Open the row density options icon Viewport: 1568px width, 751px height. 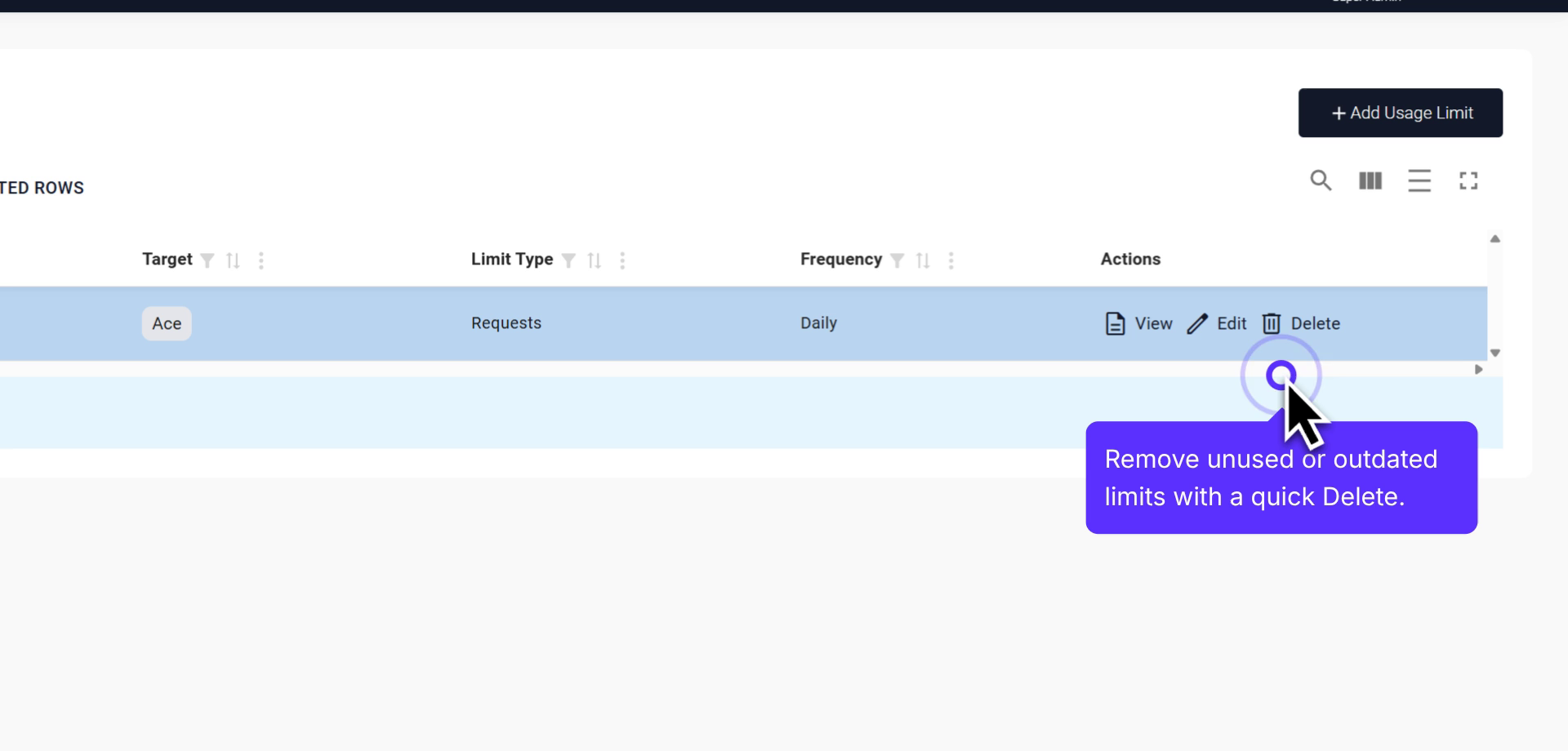click(1419, 180)
